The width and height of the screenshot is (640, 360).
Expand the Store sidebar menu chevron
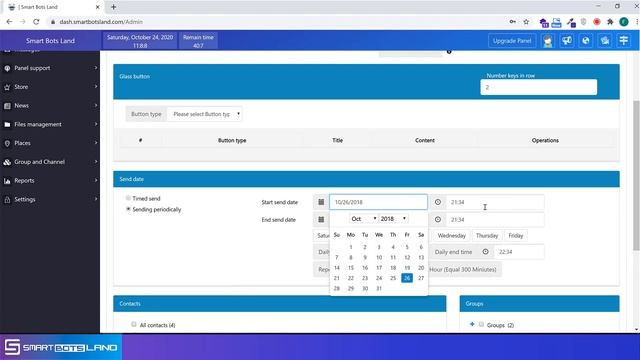click(96, 87)
